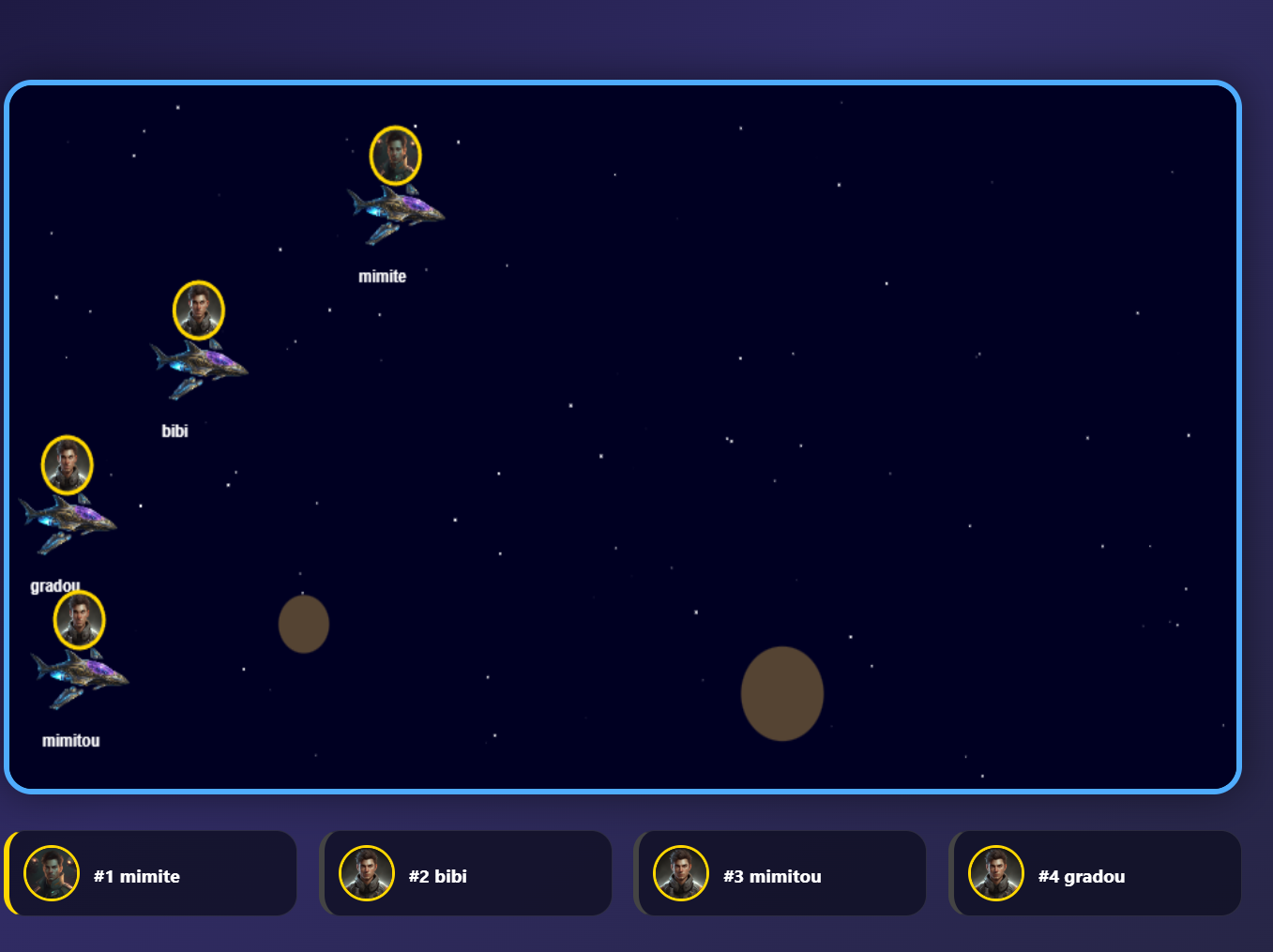Click mimite's avatar above the spaceship
The width and height of the screenshot is (1273, 952).
pyautogui.click(x=395, y=156)
